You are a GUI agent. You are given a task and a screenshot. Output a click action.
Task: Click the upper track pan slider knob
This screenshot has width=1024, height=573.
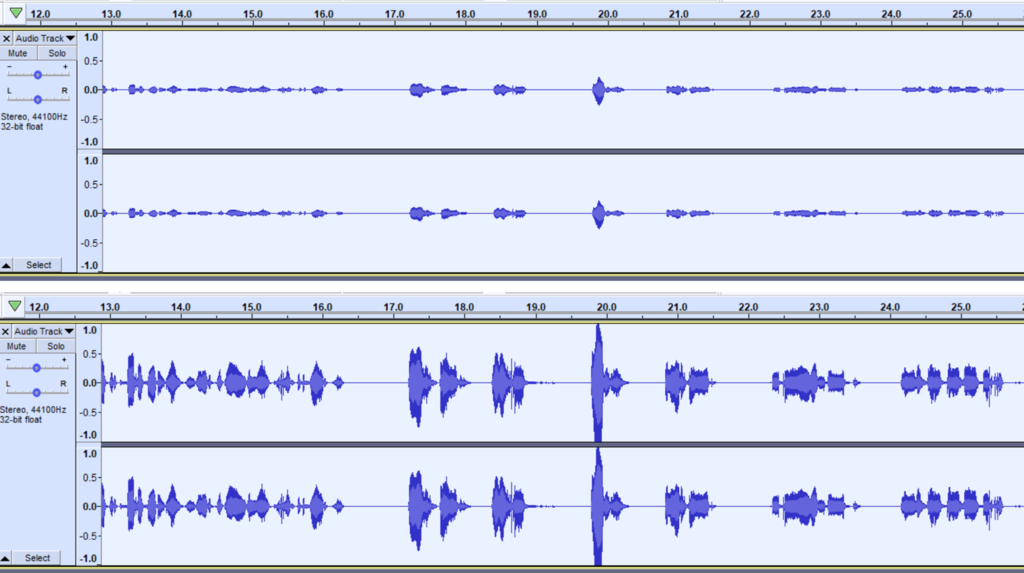point(38,100)
